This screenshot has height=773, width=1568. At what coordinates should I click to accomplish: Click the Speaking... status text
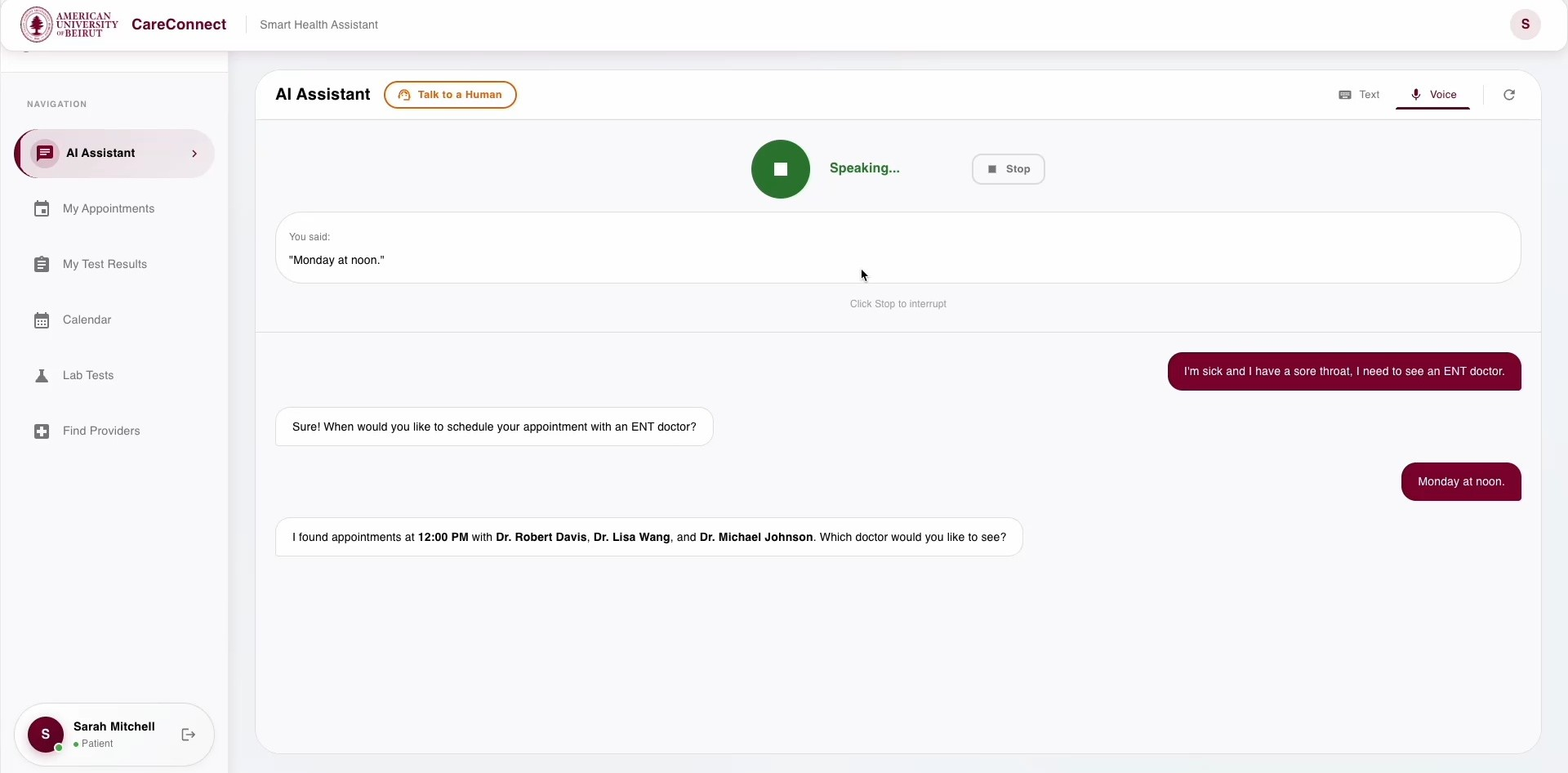(865, 168)
